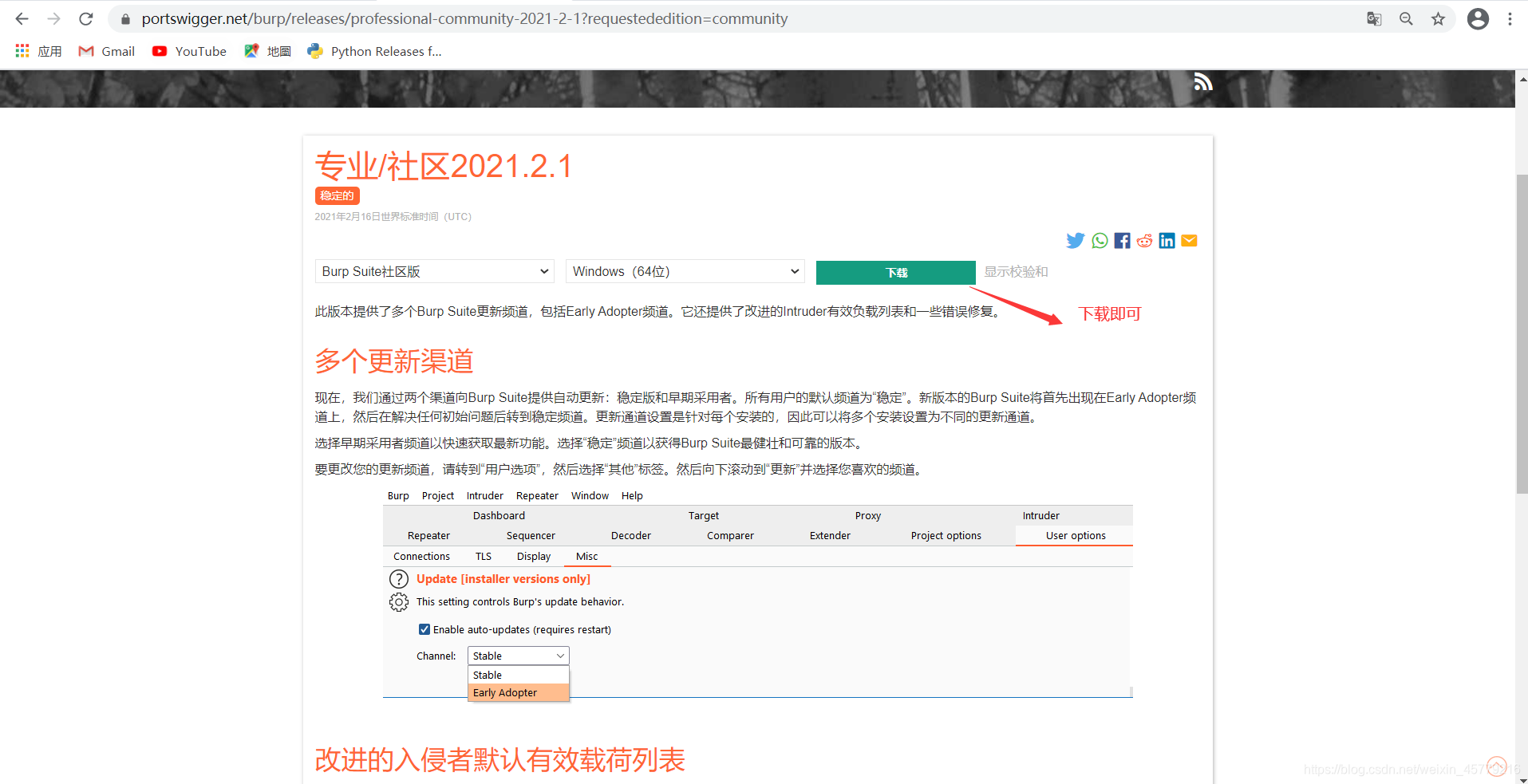Click the Burp User options screenshot image
Image resolution: width=1528 pixels, height=784 pixels.
(758, 594)
